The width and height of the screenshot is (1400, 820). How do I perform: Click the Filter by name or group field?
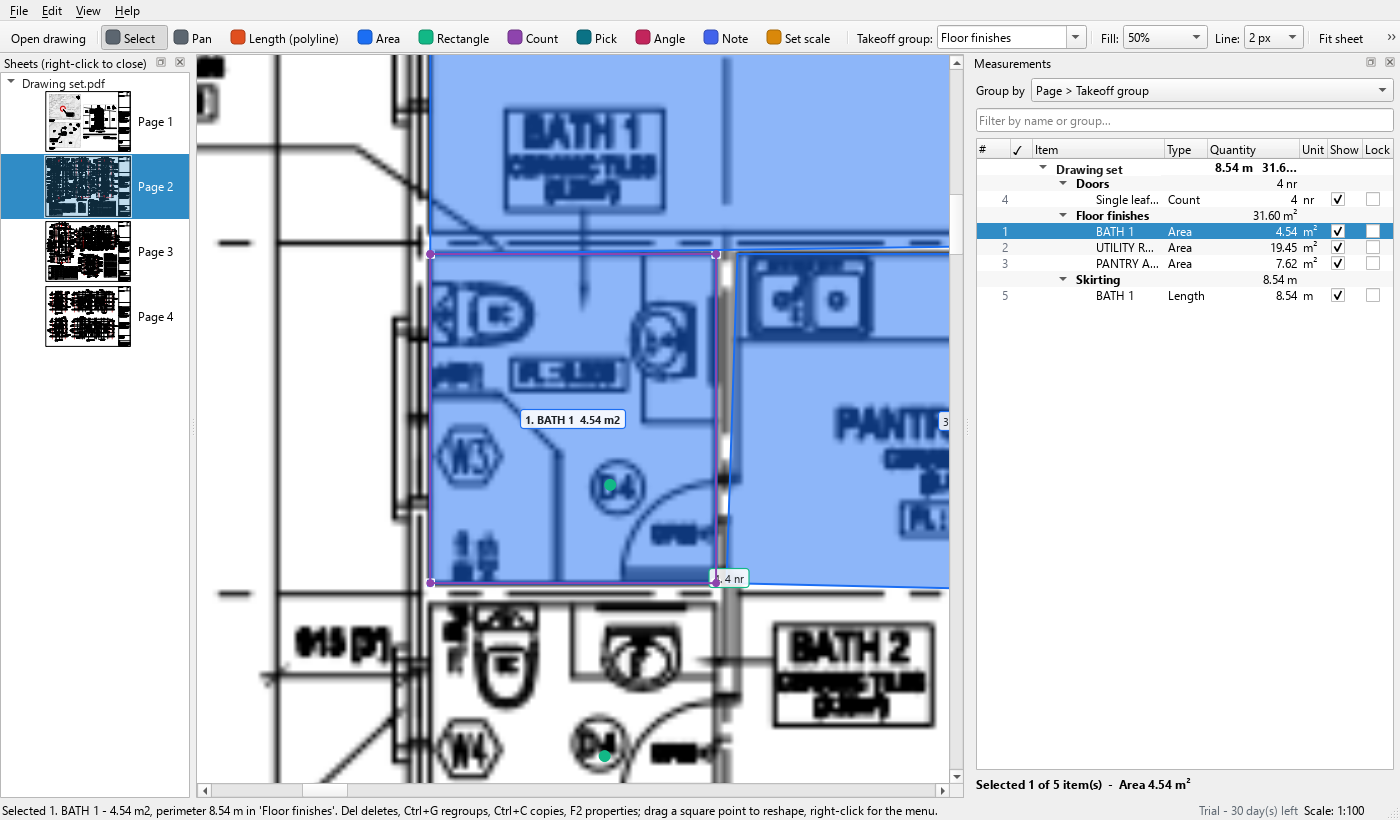pos(1185,120)
